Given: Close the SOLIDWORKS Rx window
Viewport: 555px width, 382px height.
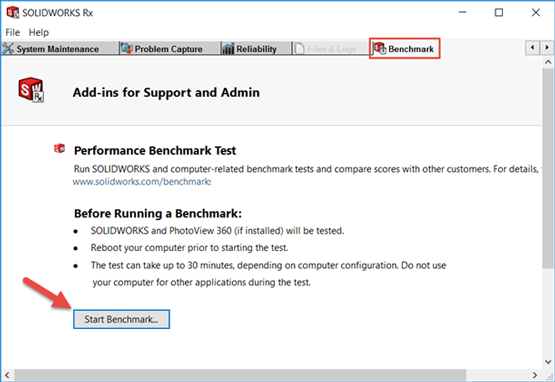Looking at the screenshot, I should point(536,12).
